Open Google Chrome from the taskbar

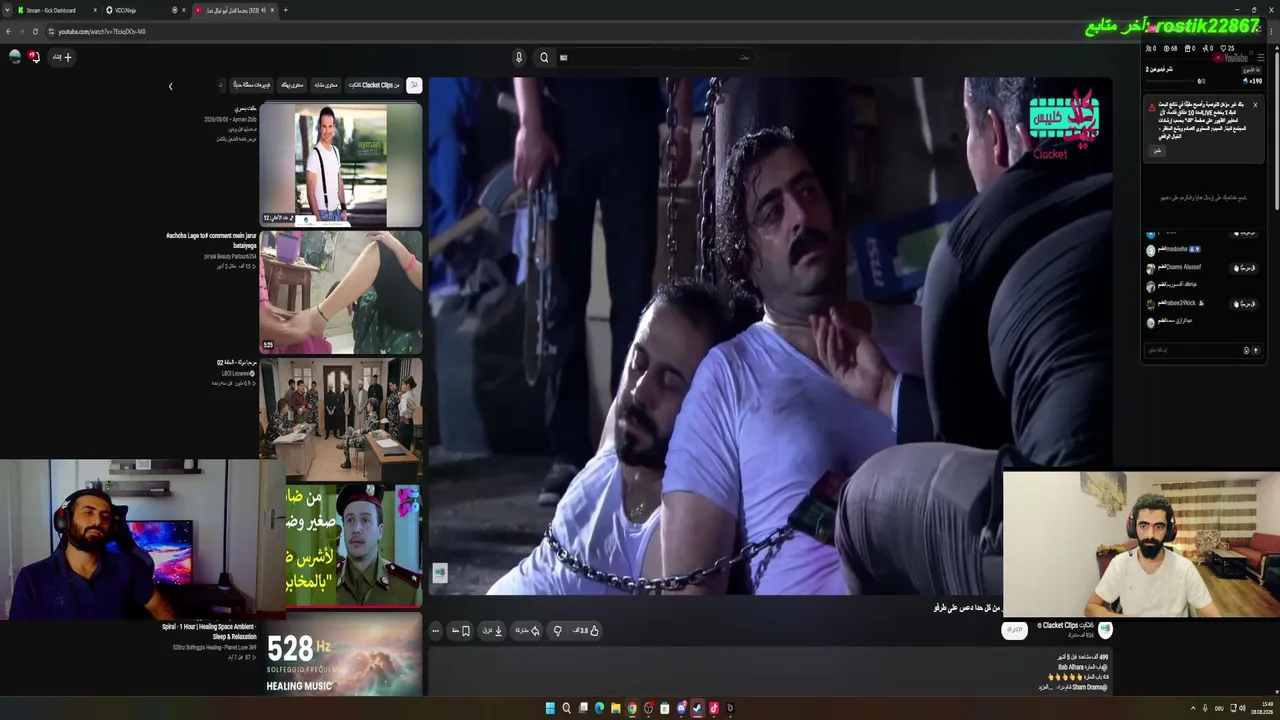click(632, 708)
